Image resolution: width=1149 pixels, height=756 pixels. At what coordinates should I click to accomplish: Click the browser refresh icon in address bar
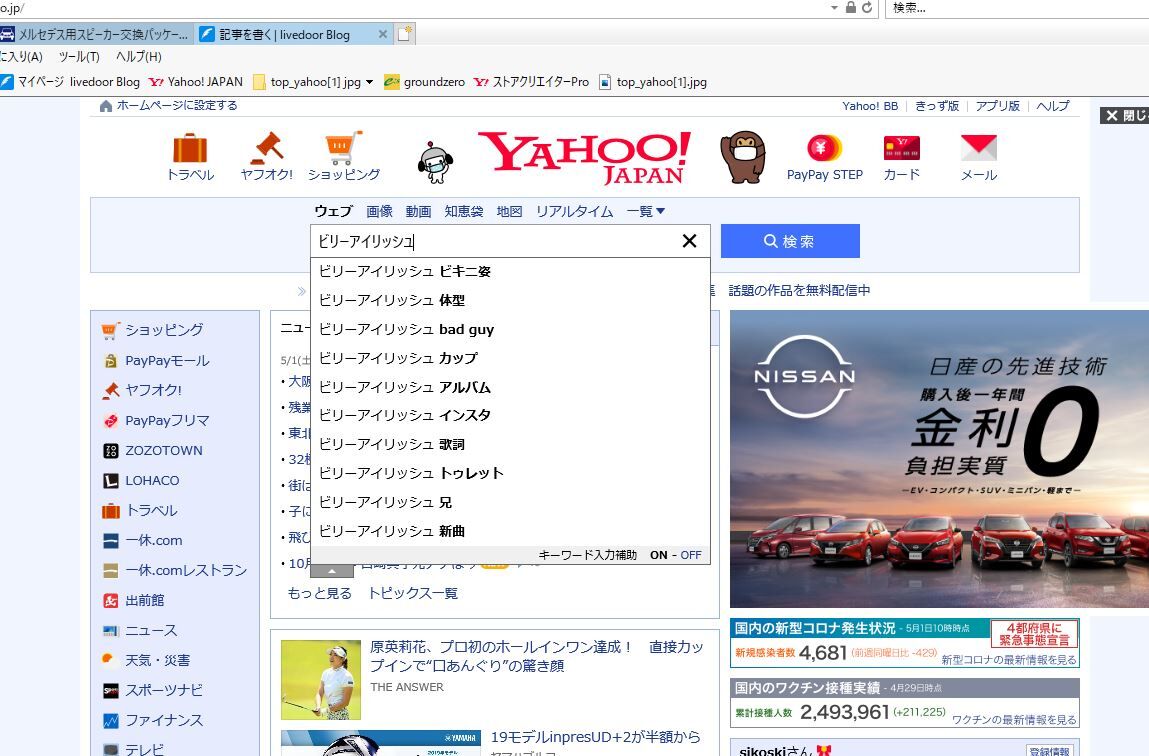pyautogui.click(x=868, y=7)
